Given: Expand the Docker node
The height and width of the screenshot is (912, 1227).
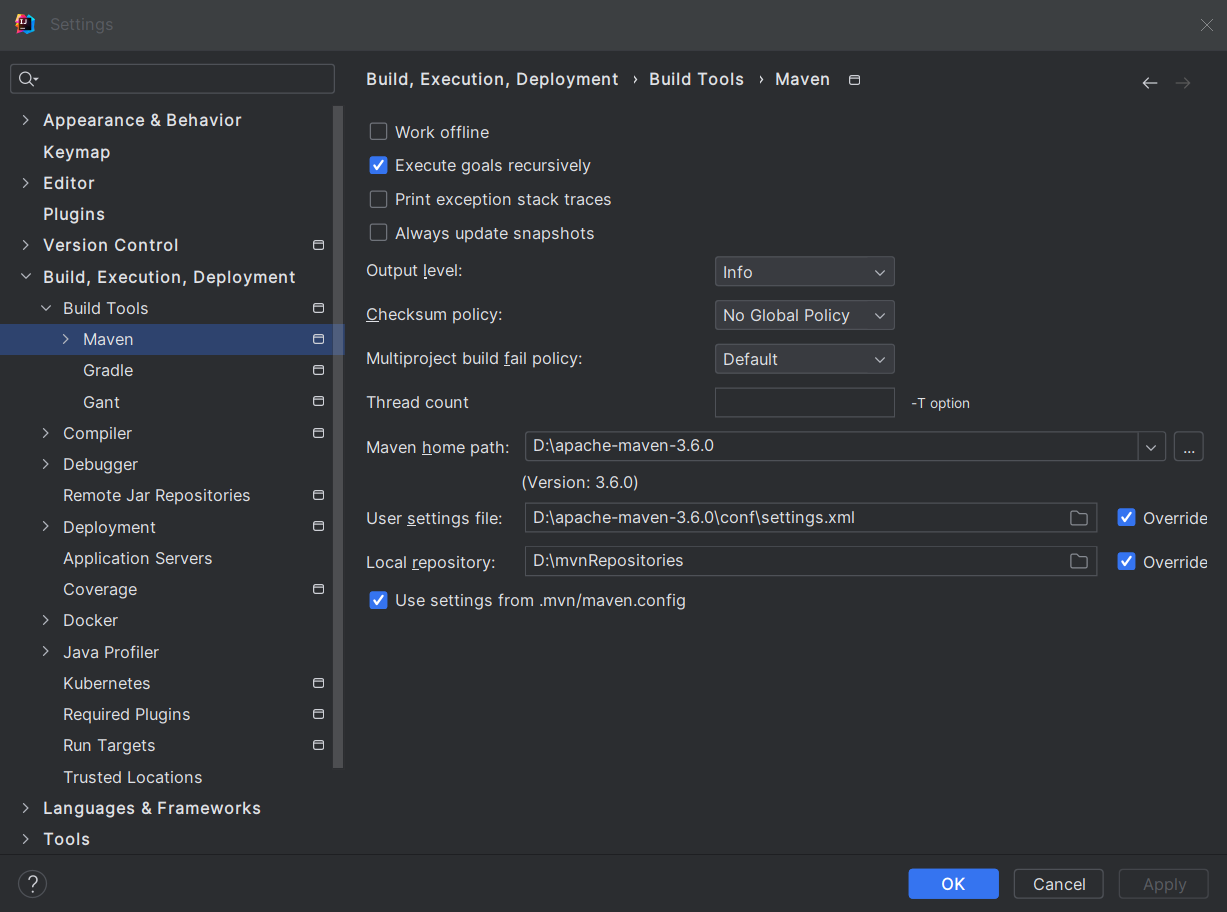Looking at the screenshot, I should click(x=46, y=620).
